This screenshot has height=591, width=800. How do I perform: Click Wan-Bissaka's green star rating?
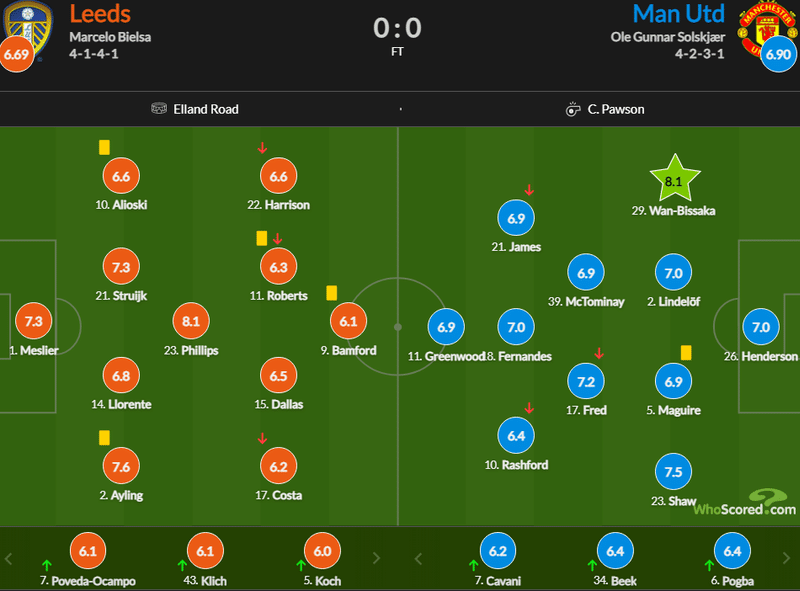(x=674, y=179)
